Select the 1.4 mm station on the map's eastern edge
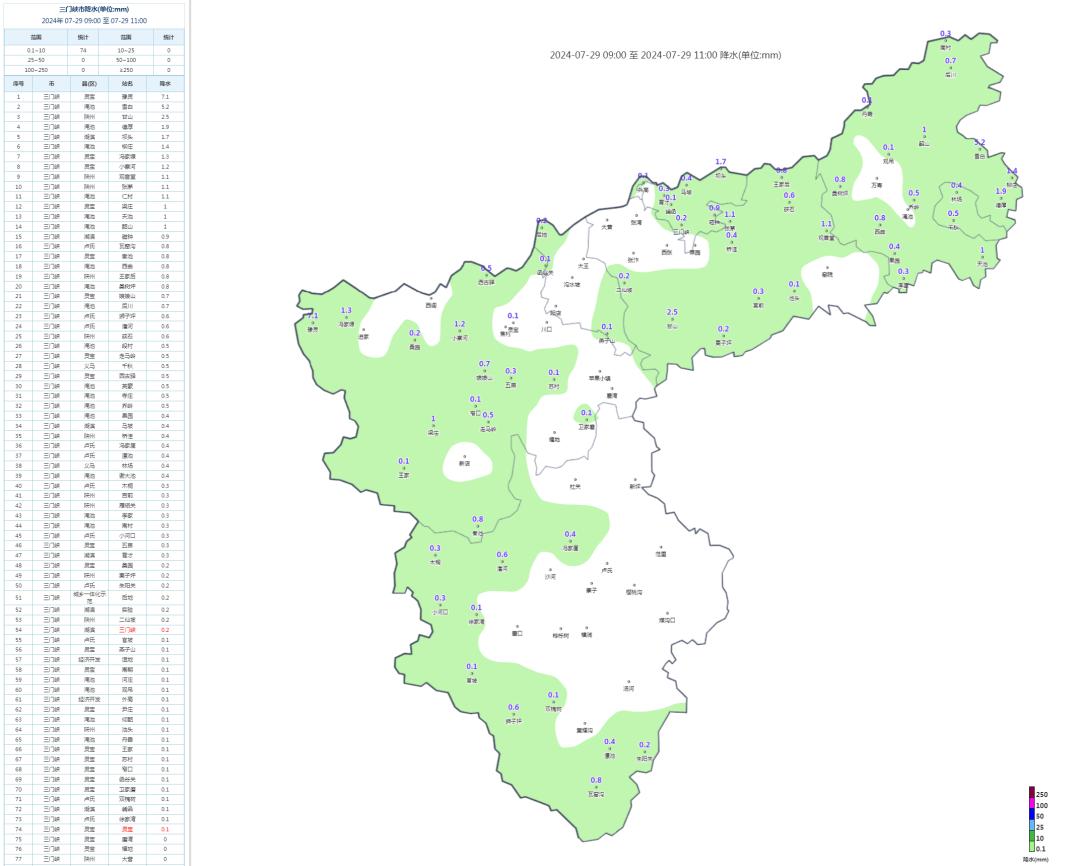The width and height of the screenshot is (1080, 866). coord(1012,178)
